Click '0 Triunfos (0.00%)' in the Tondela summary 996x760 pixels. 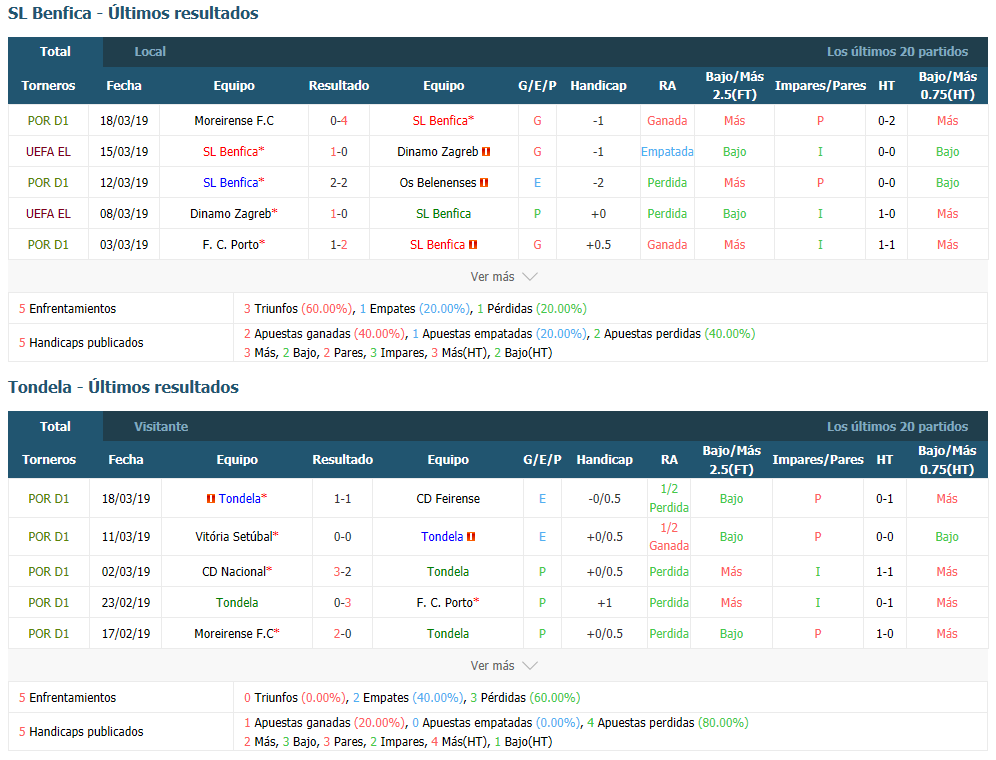click(295, 698)
